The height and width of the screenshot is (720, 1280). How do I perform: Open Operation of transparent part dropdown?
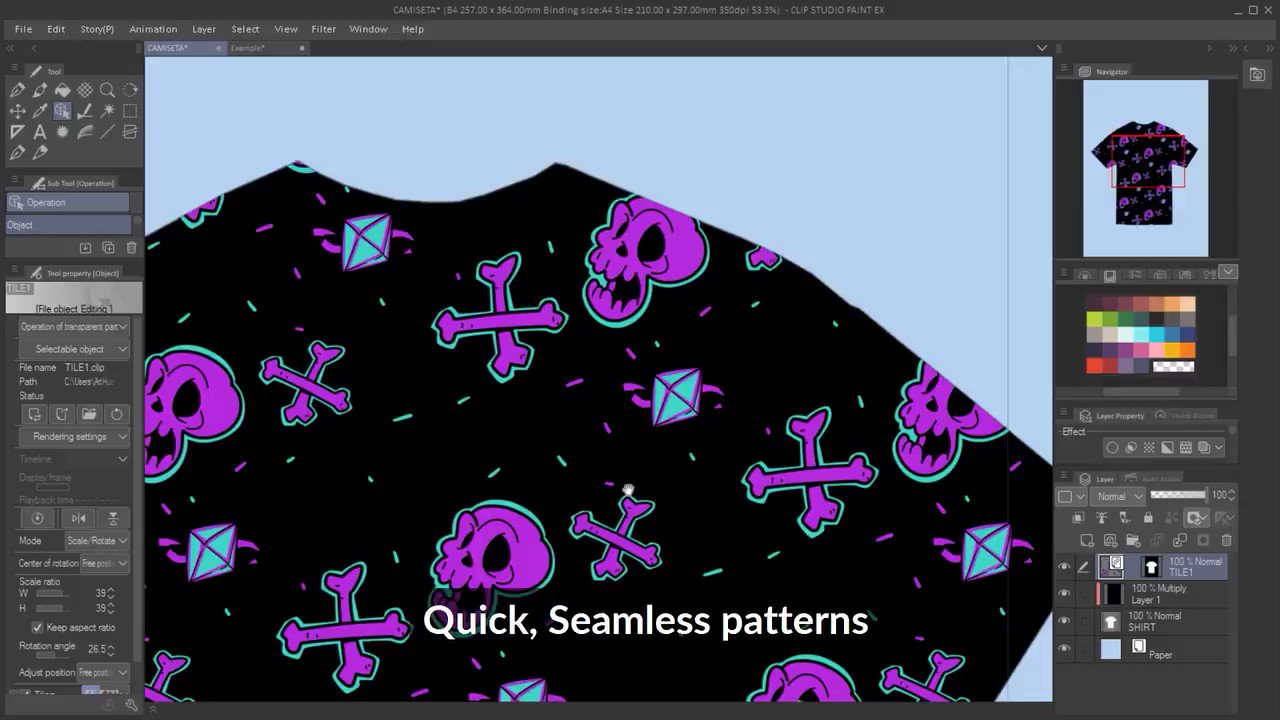[x=75, y=327]
